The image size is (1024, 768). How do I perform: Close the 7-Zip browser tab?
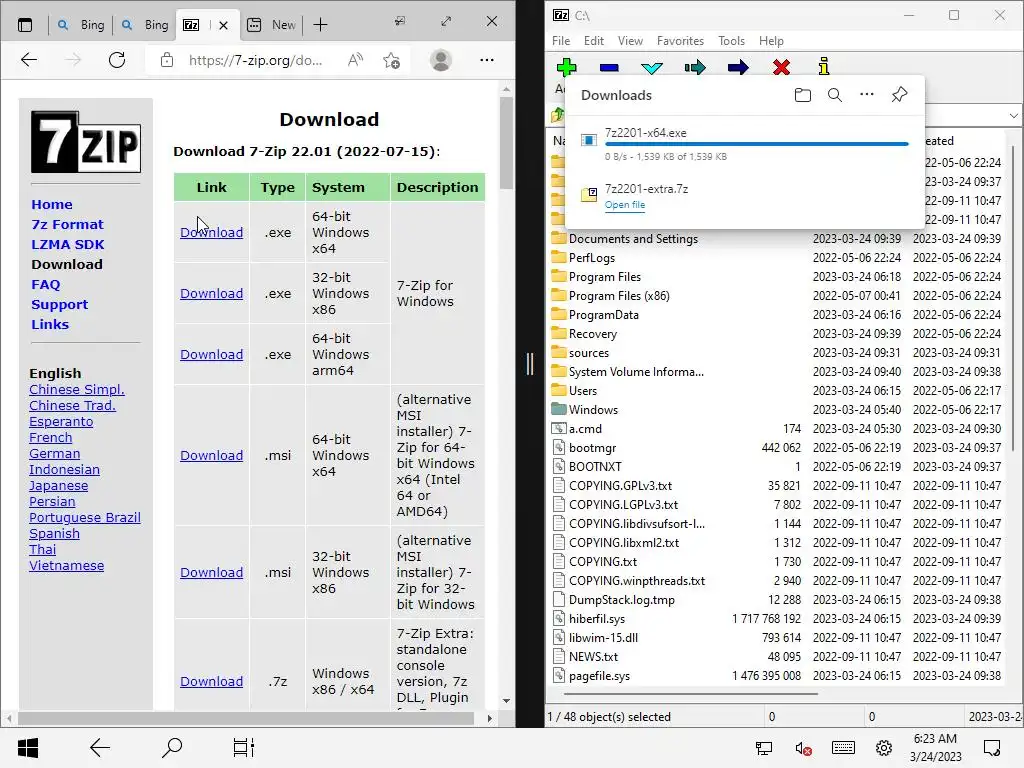tap(223, 25)
